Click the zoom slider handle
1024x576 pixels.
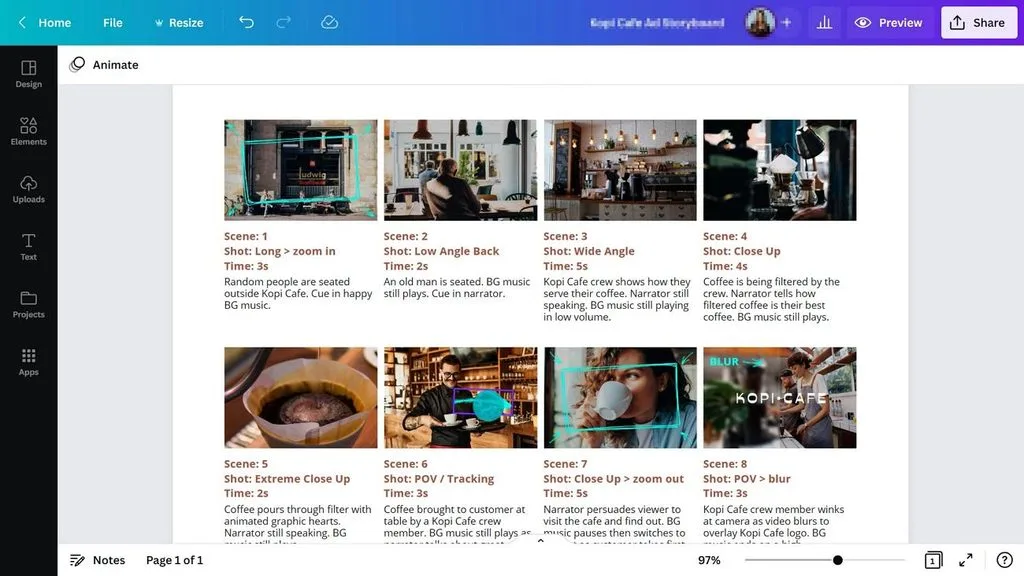point(837,560)
